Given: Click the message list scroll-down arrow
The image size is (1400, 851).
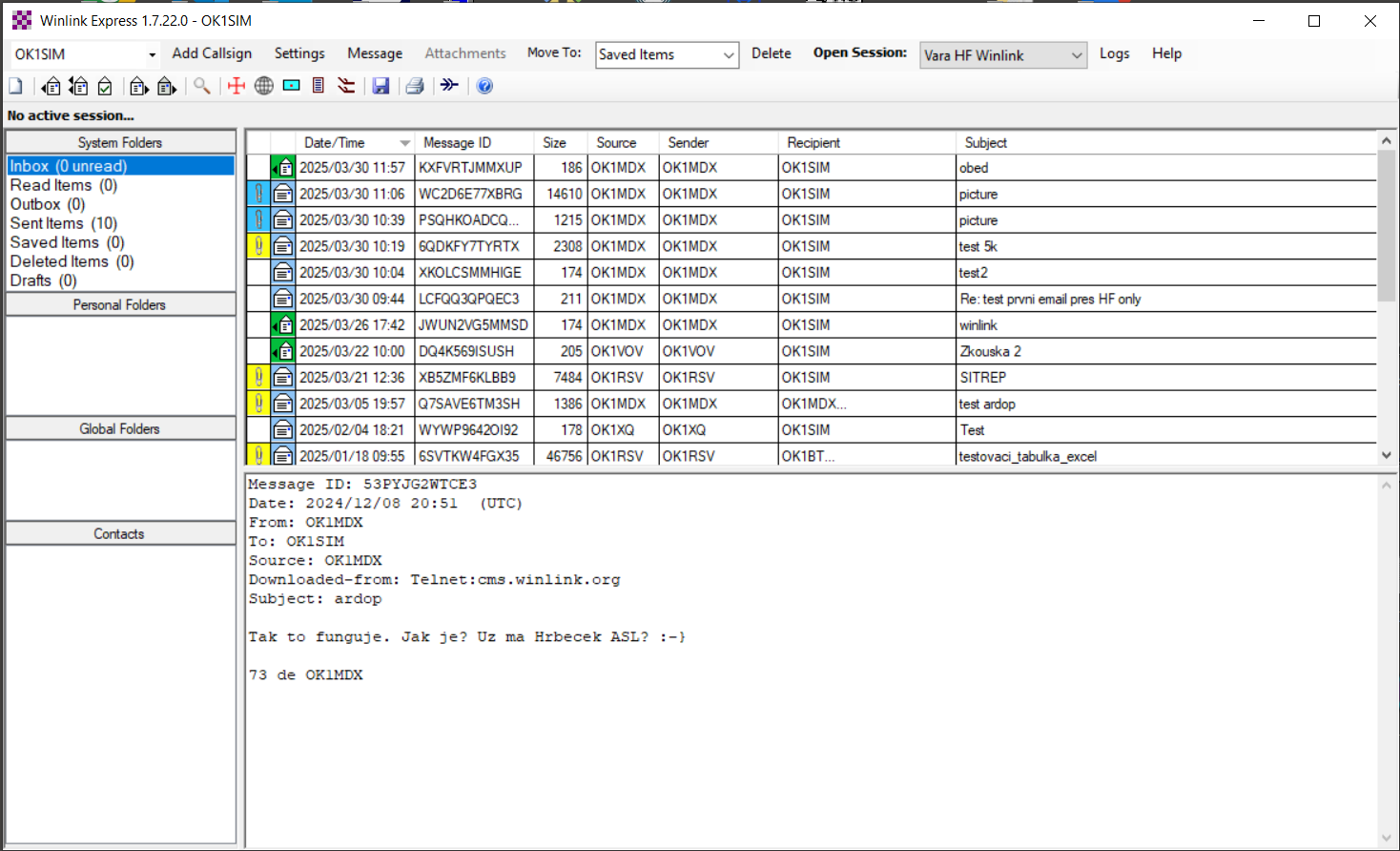Looking at the screenshot, I should click(1387, 455).
